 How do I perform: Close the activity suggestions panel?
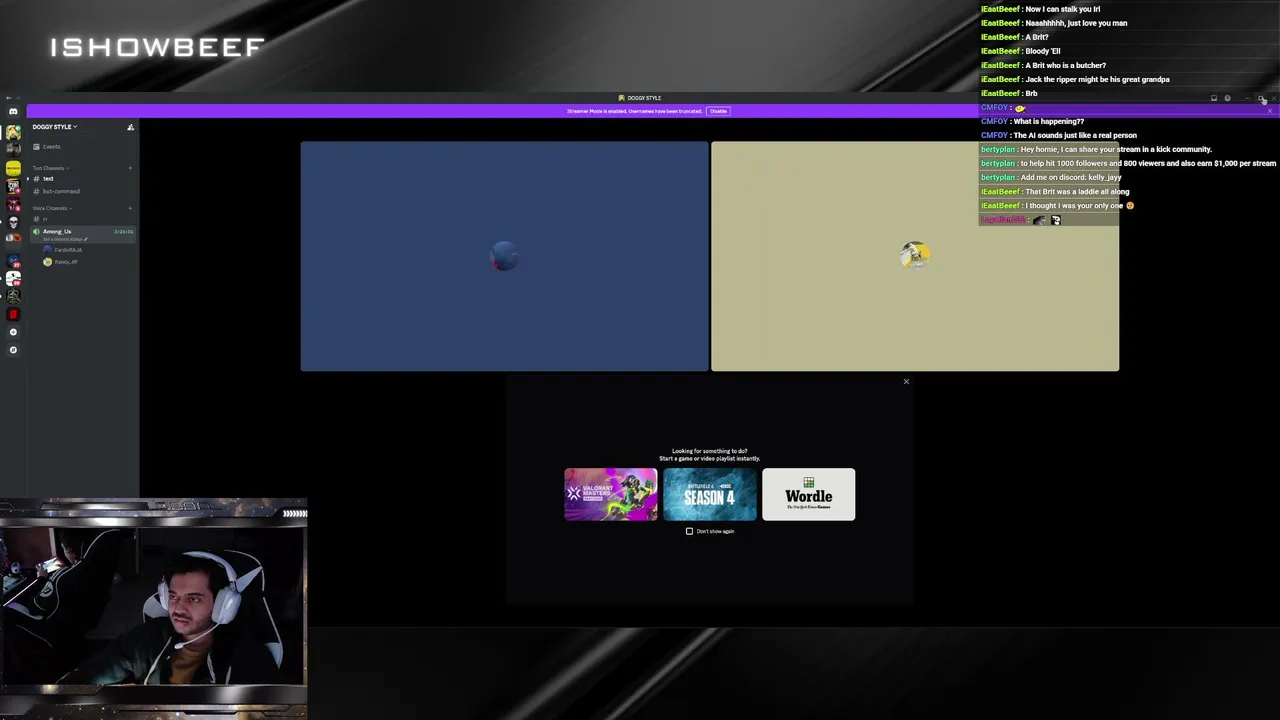pos(906,381)
